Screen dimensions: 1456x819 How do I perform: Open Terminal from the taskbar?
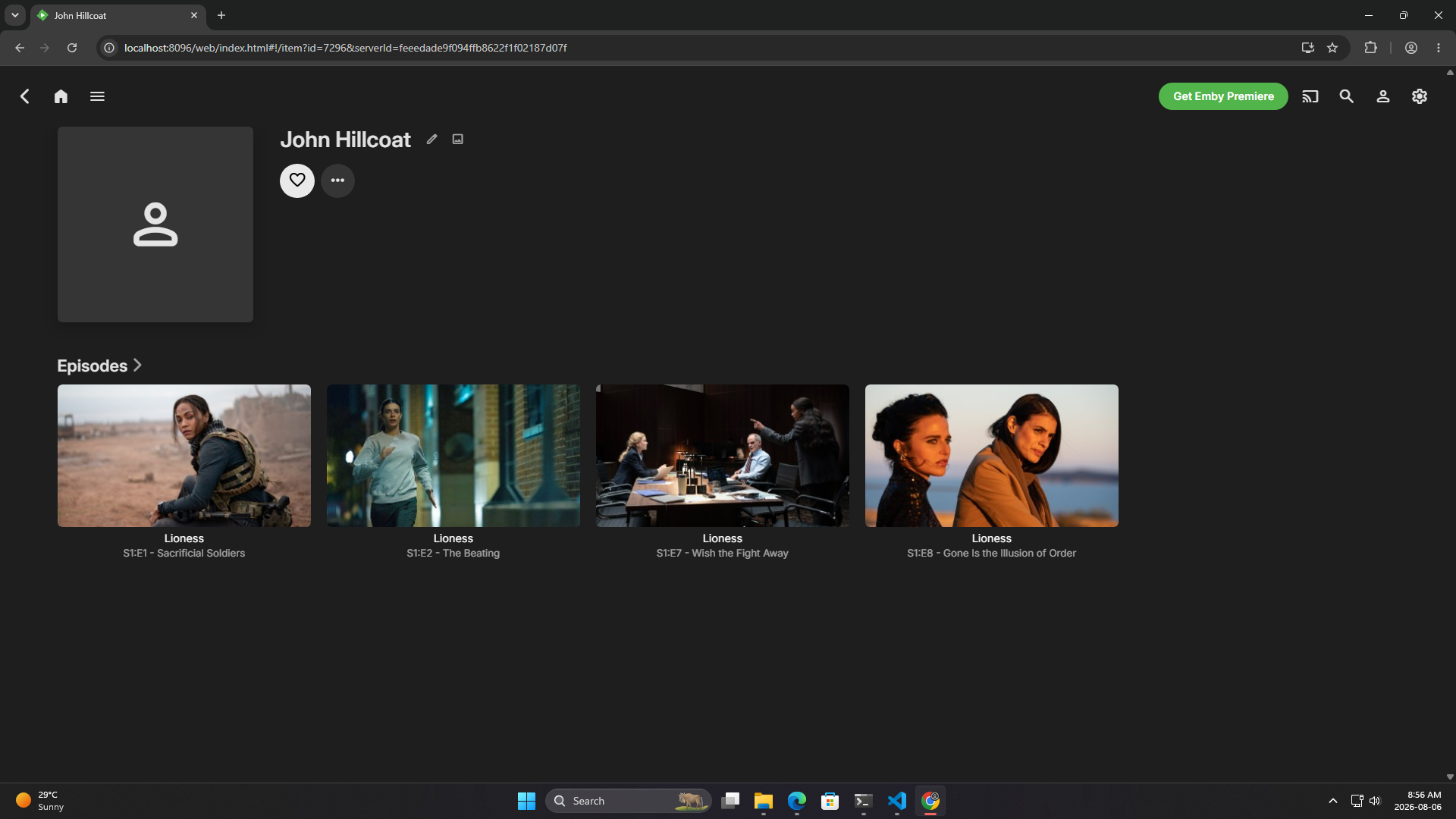click(x=864, y=801)
